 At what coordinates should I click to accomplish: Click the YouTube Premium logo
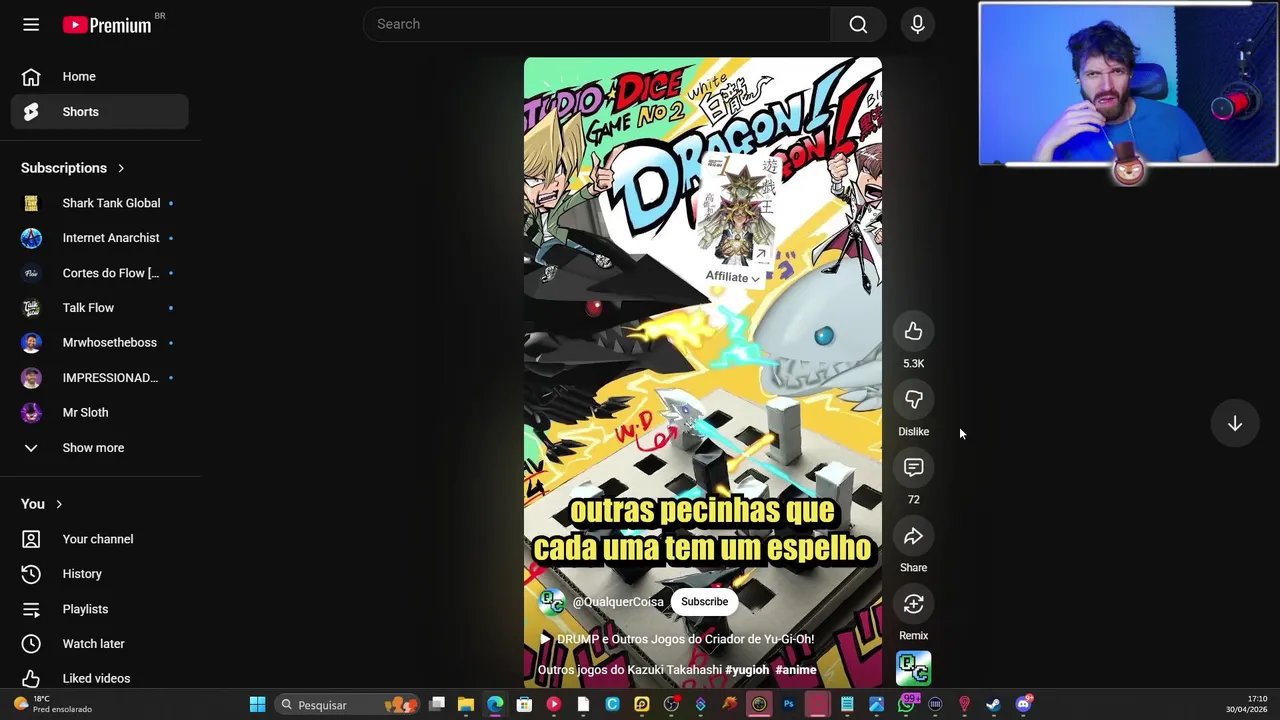(x=108, y=24)
